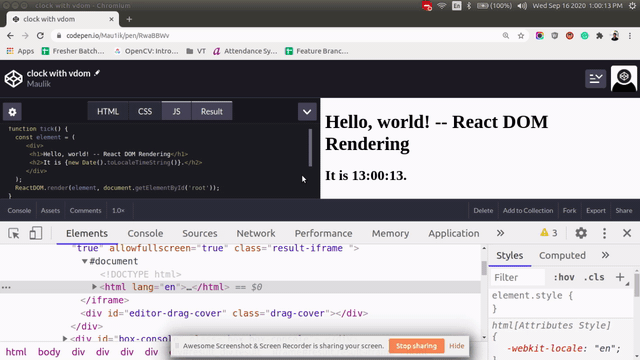The image size is (640, 360).
Task: Show the 3 warnings indicator
Action: click(549, 233)
